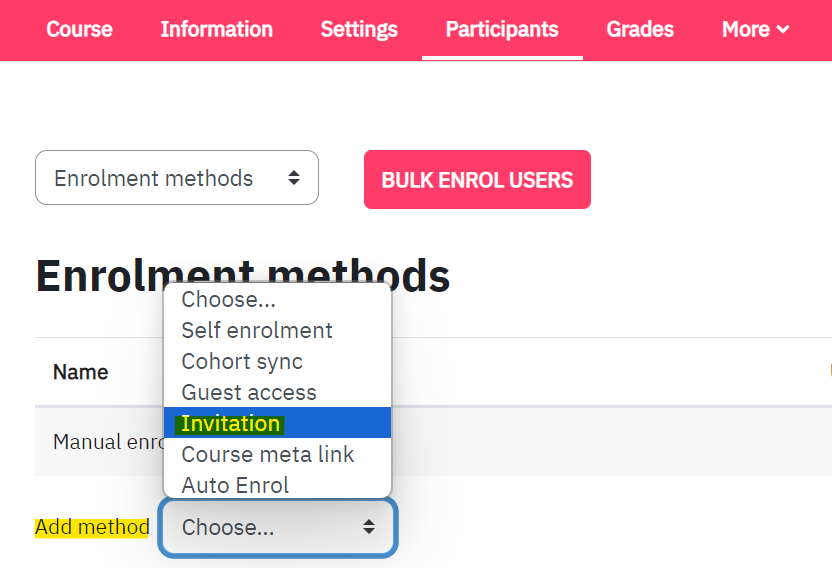Click the Add method dropdown arrows icon
Screen dimensions: 832x568
(x=369, y=527)
